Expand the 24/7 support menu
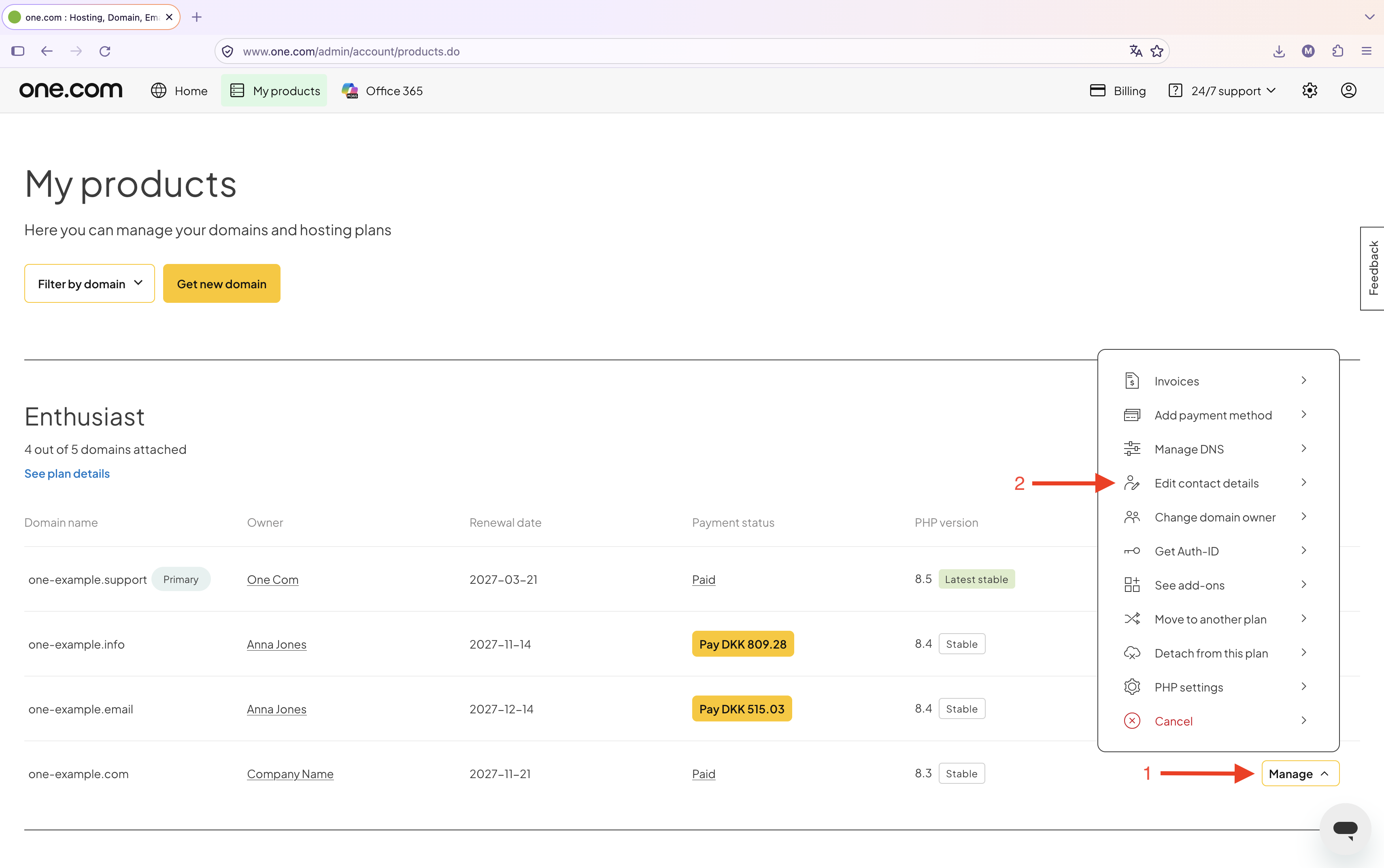The width and height of the screenshot is (1384, 868). (x=1222, y=91)
